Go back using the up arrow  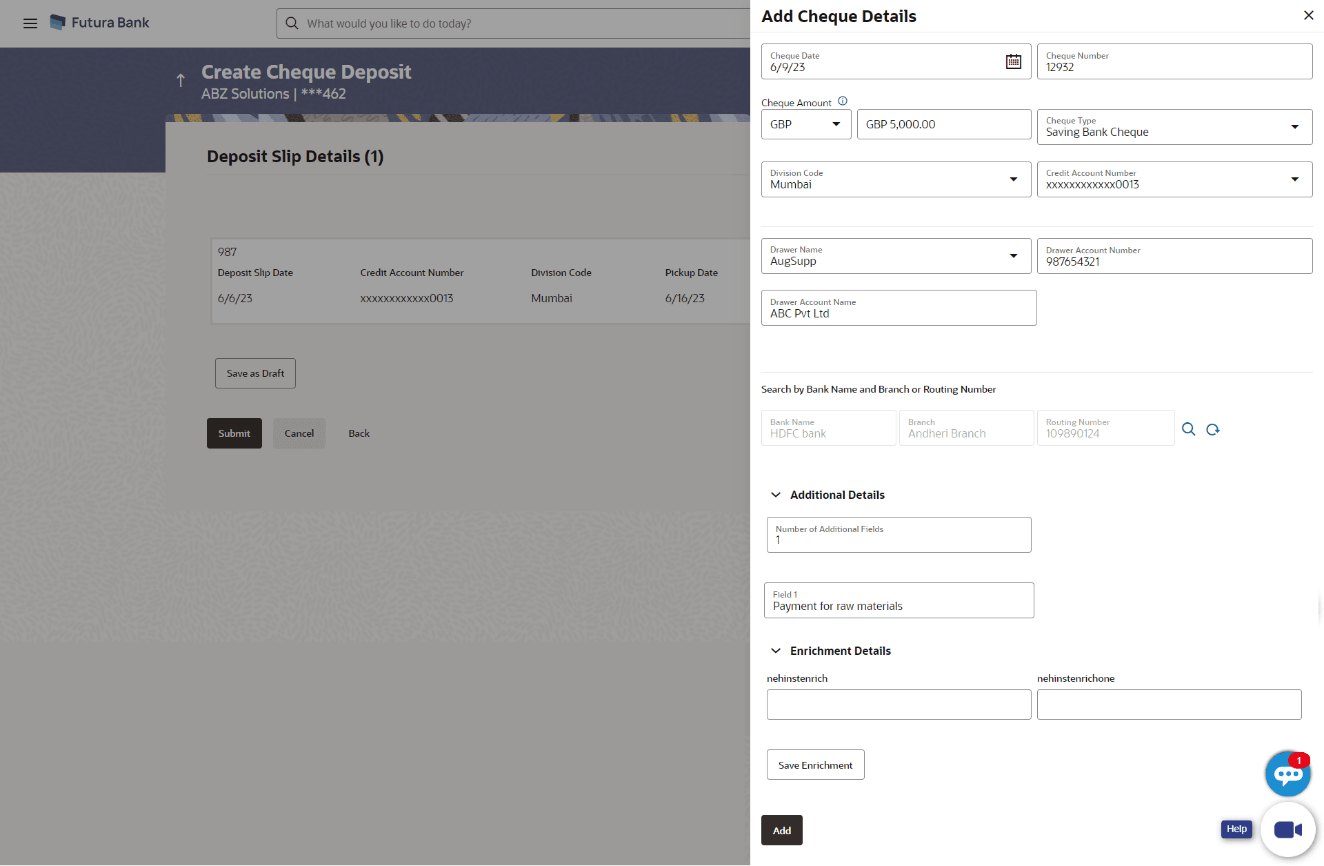click(180, 81)
